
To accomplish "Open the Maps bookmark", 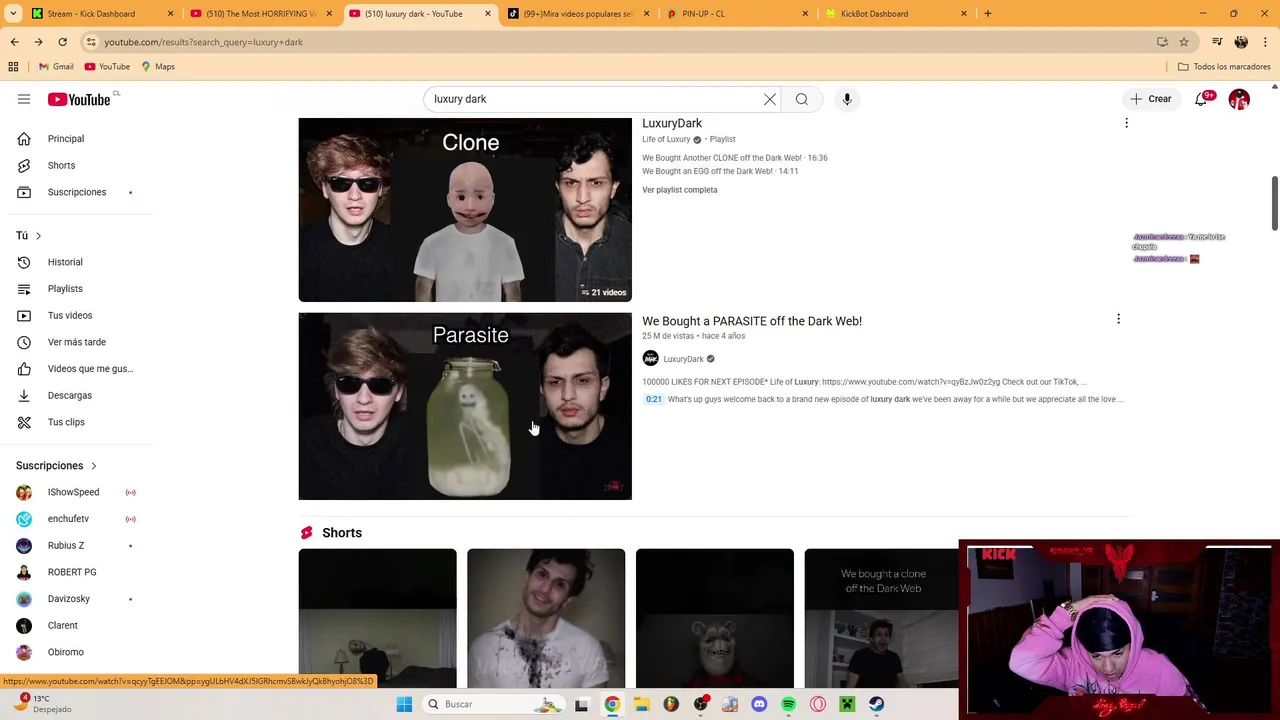I will pos(158,67).
